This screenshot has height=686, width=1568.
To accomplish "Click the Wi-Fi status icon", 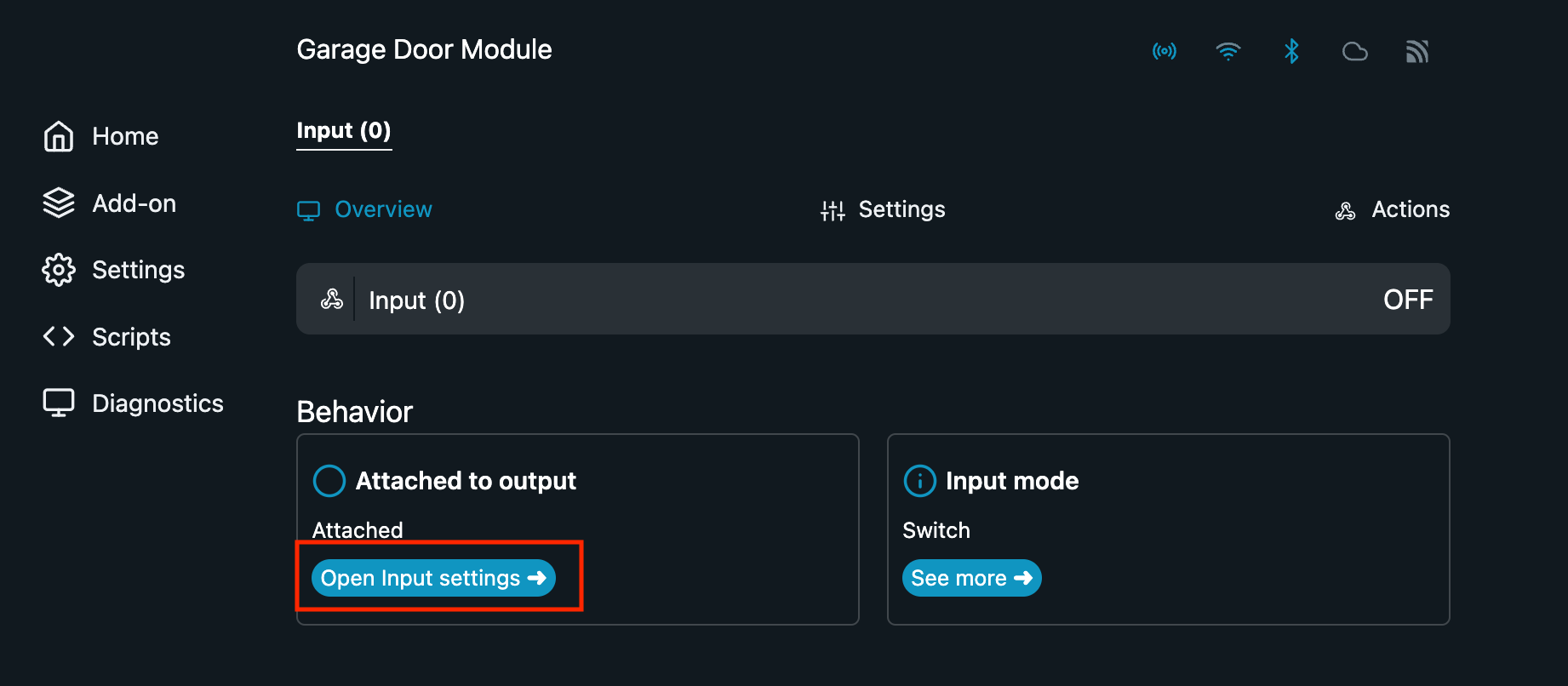I will [x=1228, y=51].
